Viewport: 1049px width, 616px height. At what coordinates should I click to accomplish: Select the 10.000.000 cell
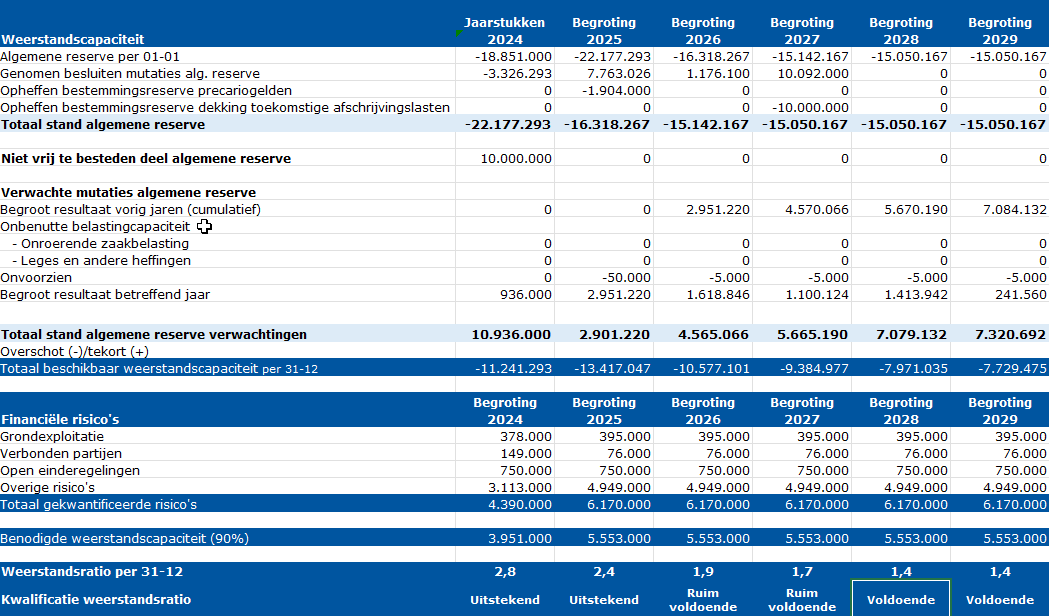coord(516,159)
